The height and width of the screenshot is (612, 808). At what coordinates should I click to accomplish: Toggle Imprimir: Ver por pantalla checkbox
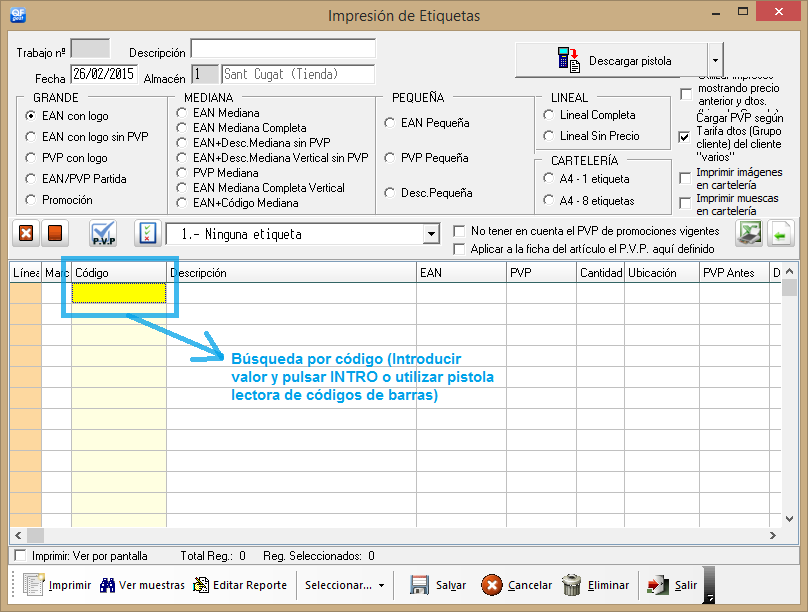coord(21,555)
